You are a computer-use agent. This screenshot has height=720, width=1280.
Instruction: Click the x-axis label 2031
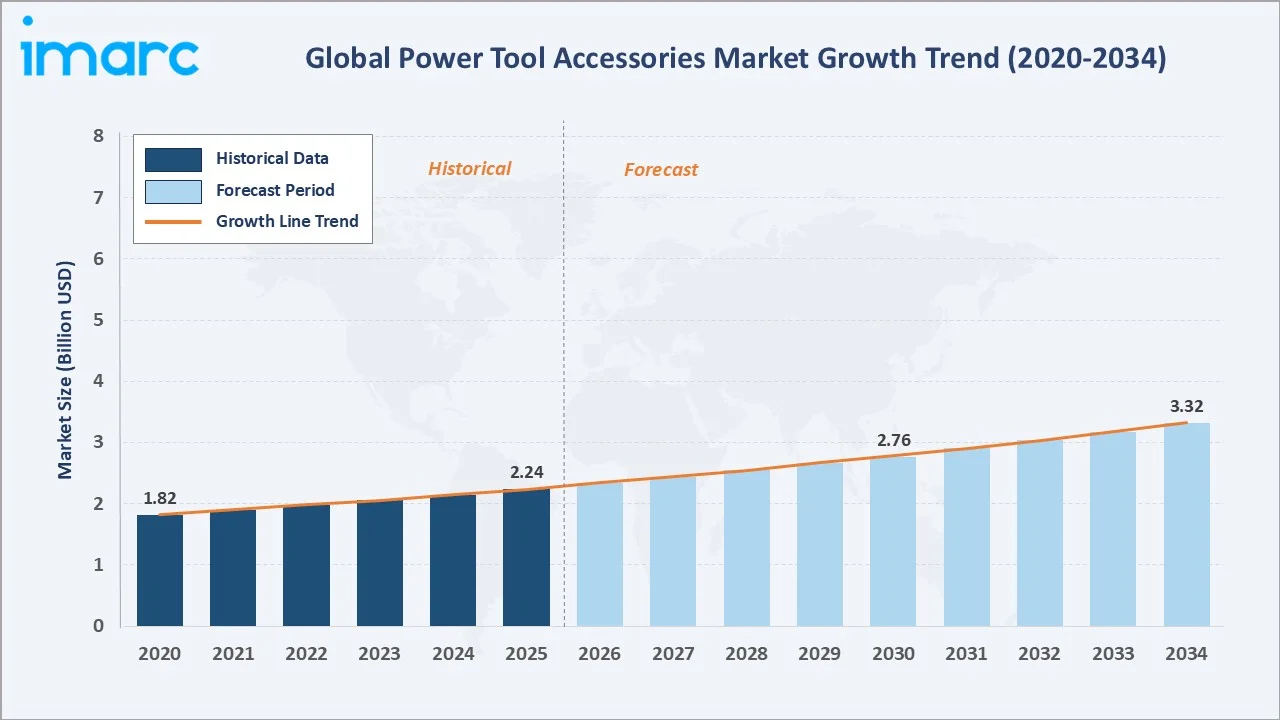966,653
